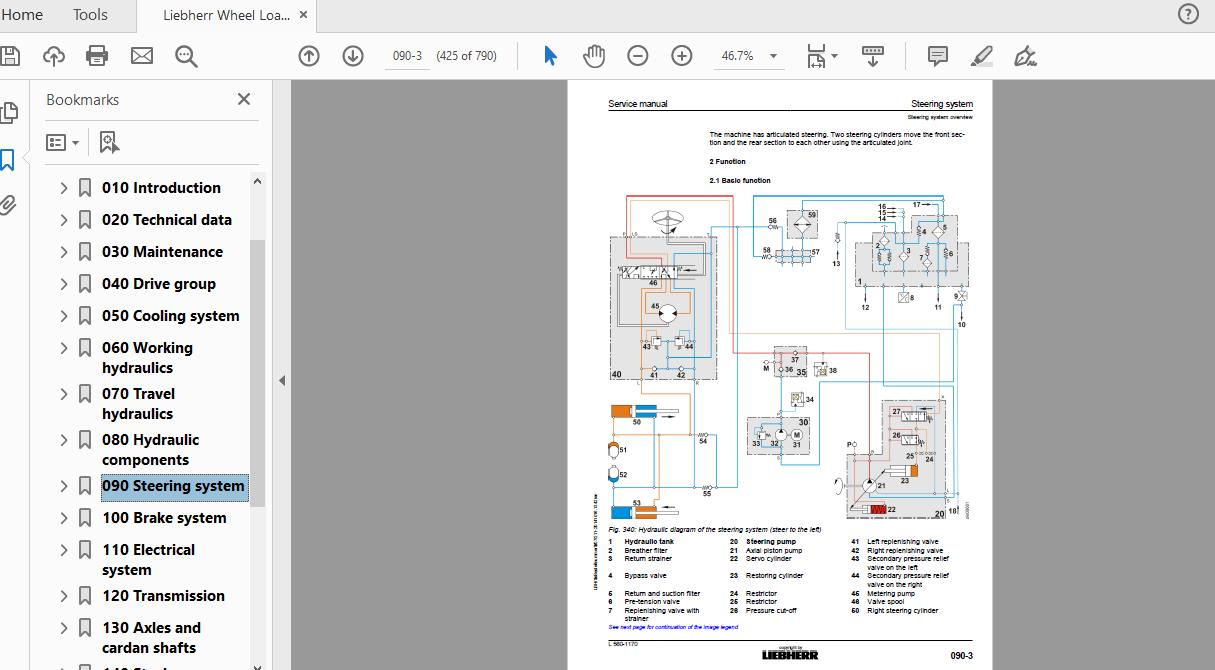
Task: Open the 46.7% zoom level dropdown
Action: (x=771, y=56)
